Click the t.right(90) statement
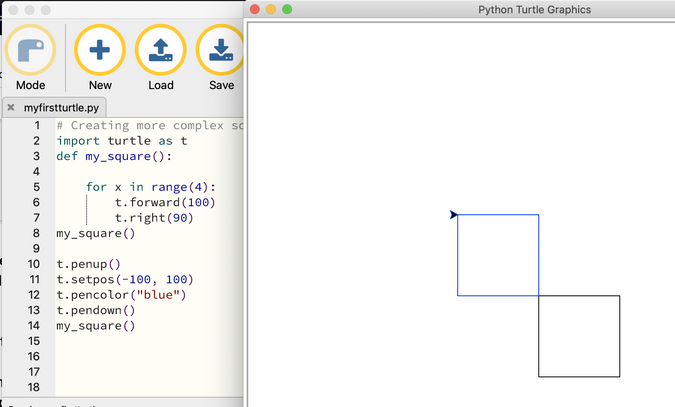Screen dimensions: 675x407 [154, 218]
